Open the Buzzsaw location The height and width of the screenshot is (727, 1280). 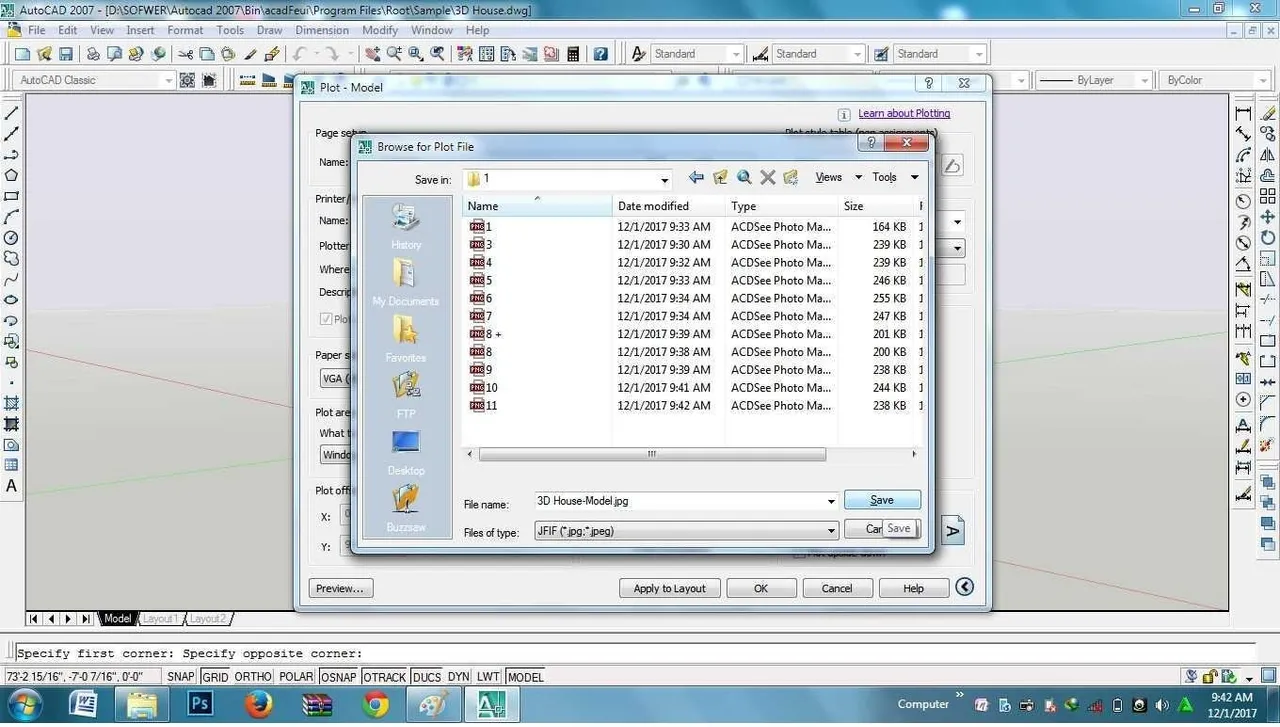[x=406, y=508]
